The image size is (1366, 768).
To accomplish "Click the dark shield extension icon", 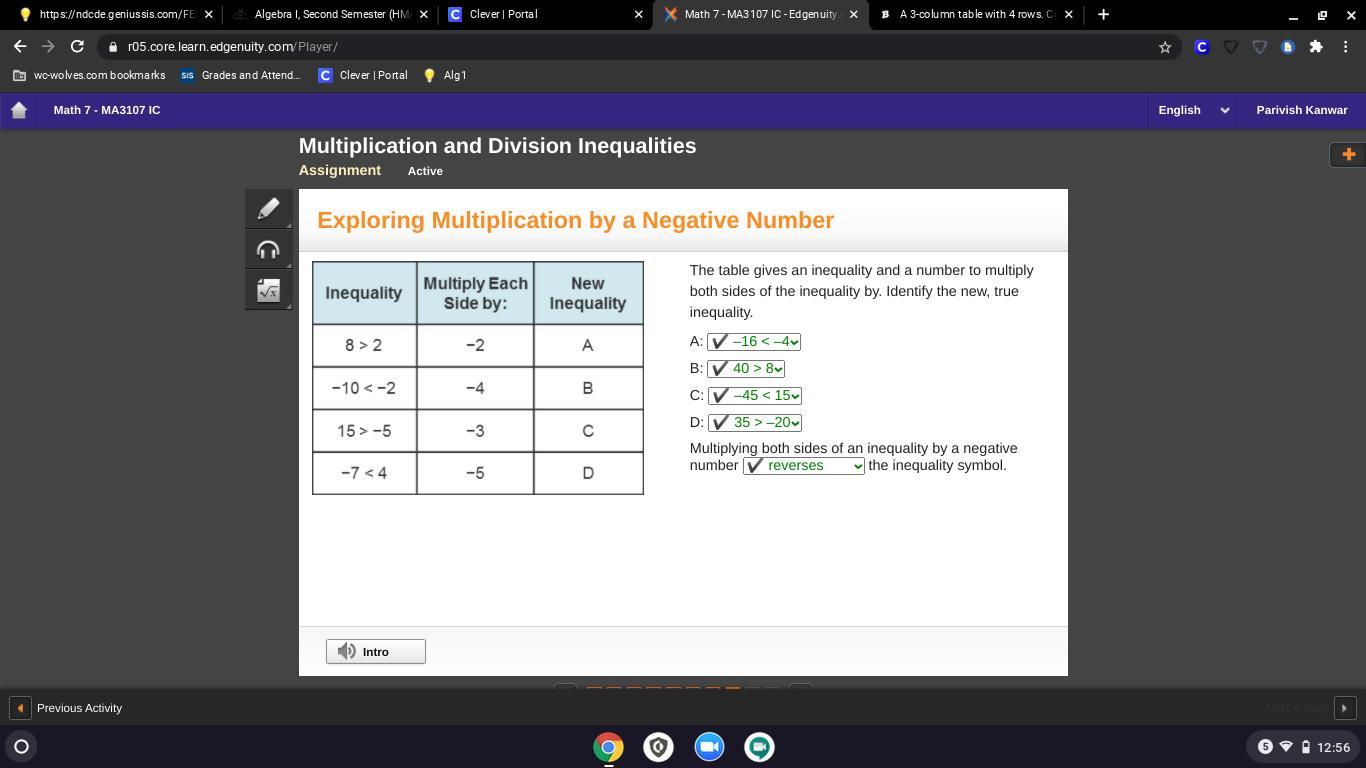I will (1231, 47).
